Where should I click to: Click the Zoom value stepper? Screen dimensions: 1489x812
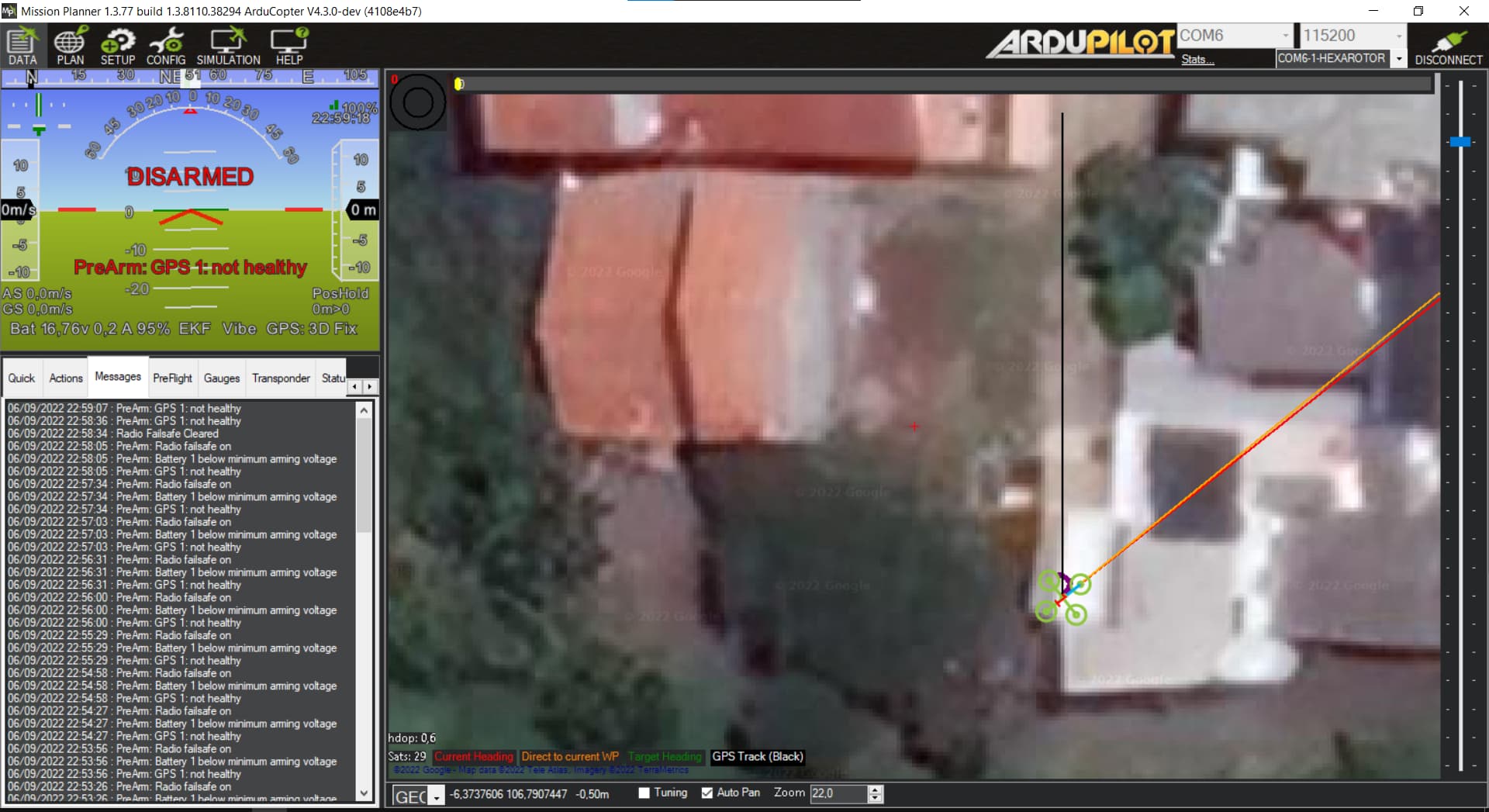[x=876, y=793]
